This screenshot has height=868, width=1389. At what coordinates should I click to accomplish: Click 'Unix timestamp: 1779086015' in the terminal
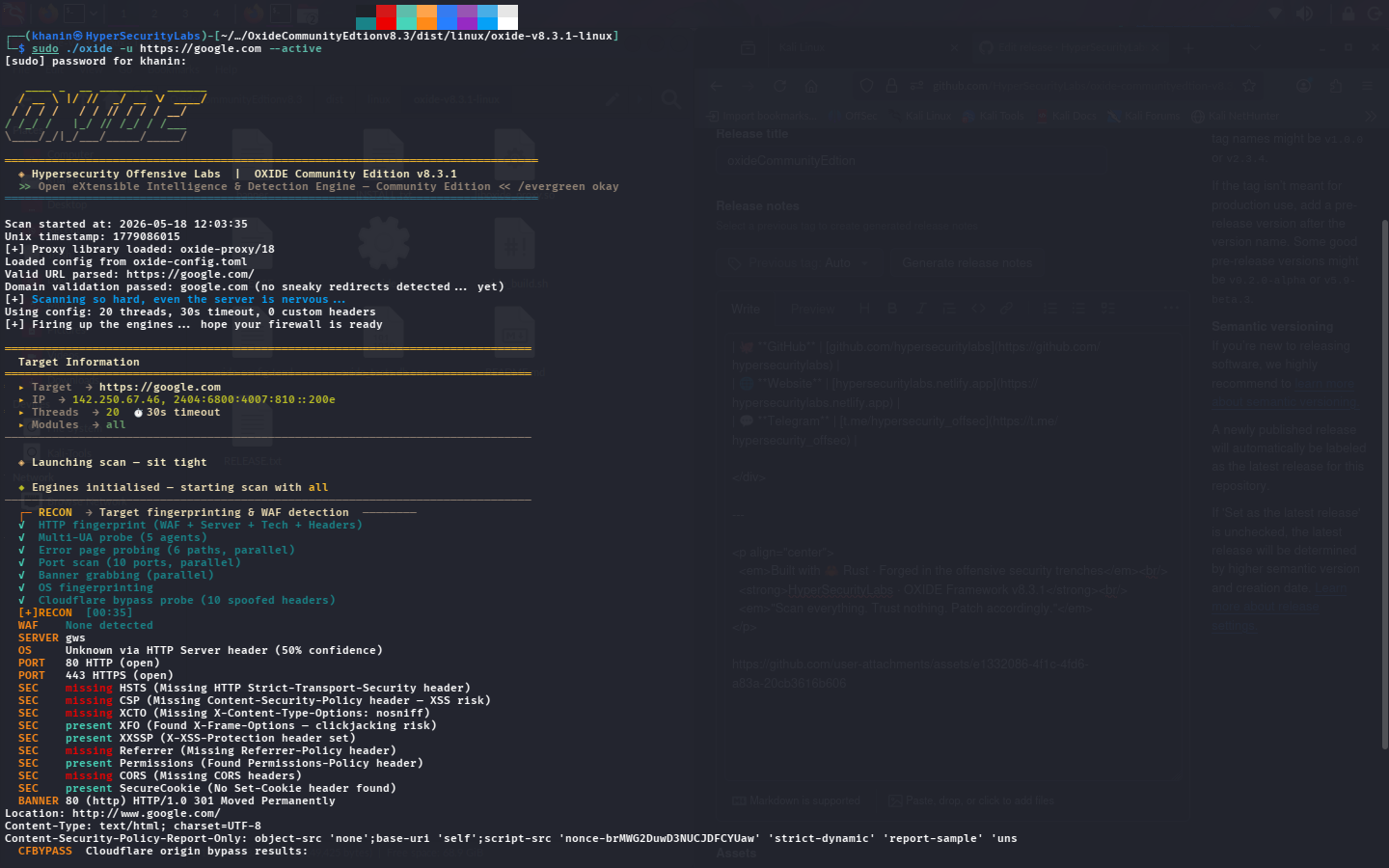(92, 236)
